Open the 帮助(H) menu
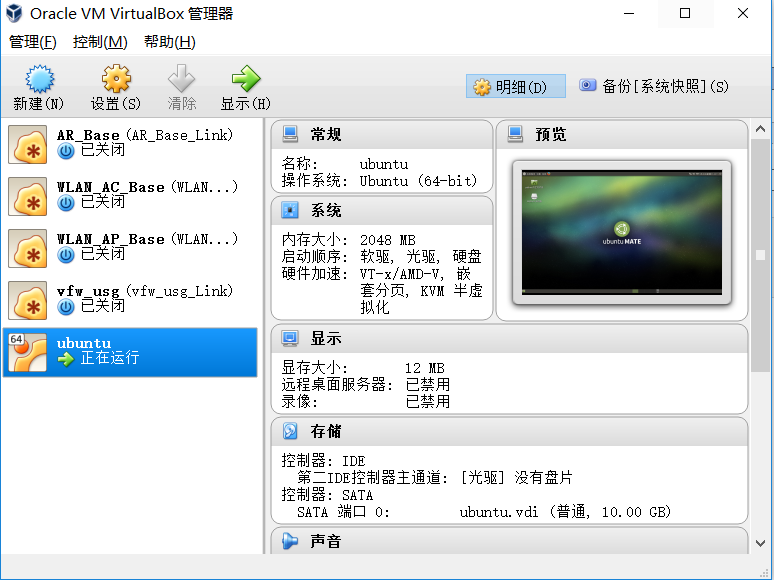This screenshot has height=580, width=774. [170, 42]
